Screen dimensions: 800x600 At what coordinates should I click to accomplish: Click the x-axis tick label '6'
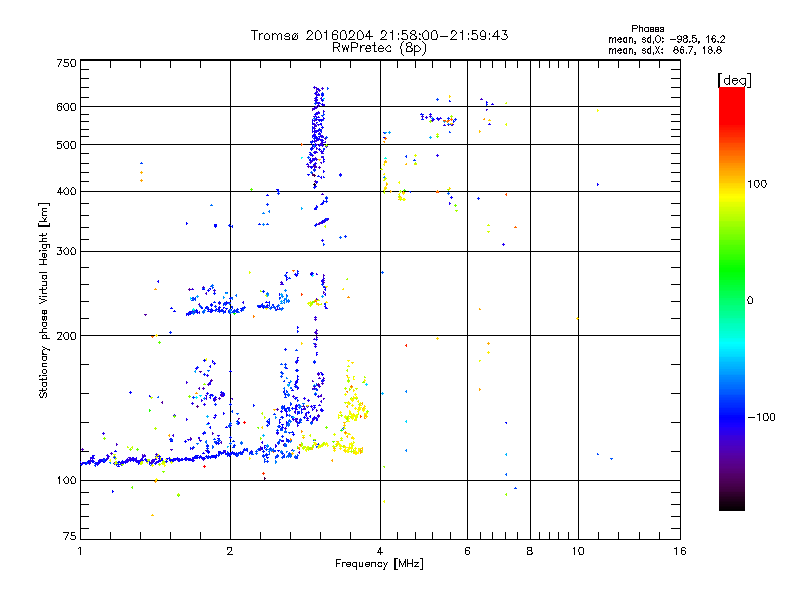467,551
